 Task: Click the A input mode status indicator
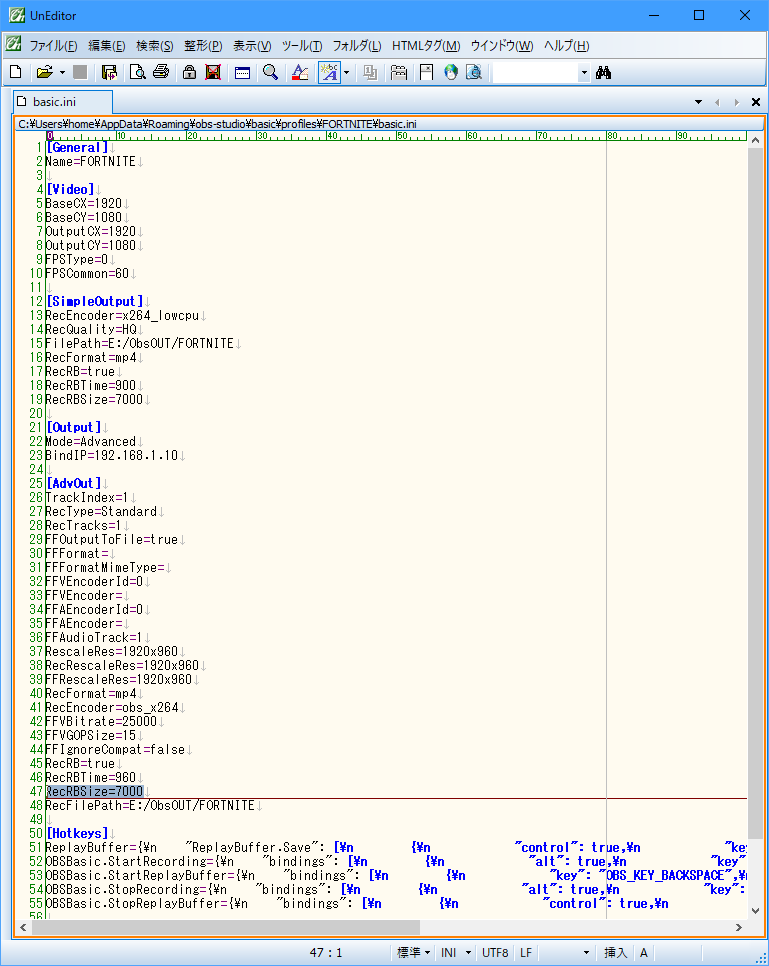coord(643,952)
